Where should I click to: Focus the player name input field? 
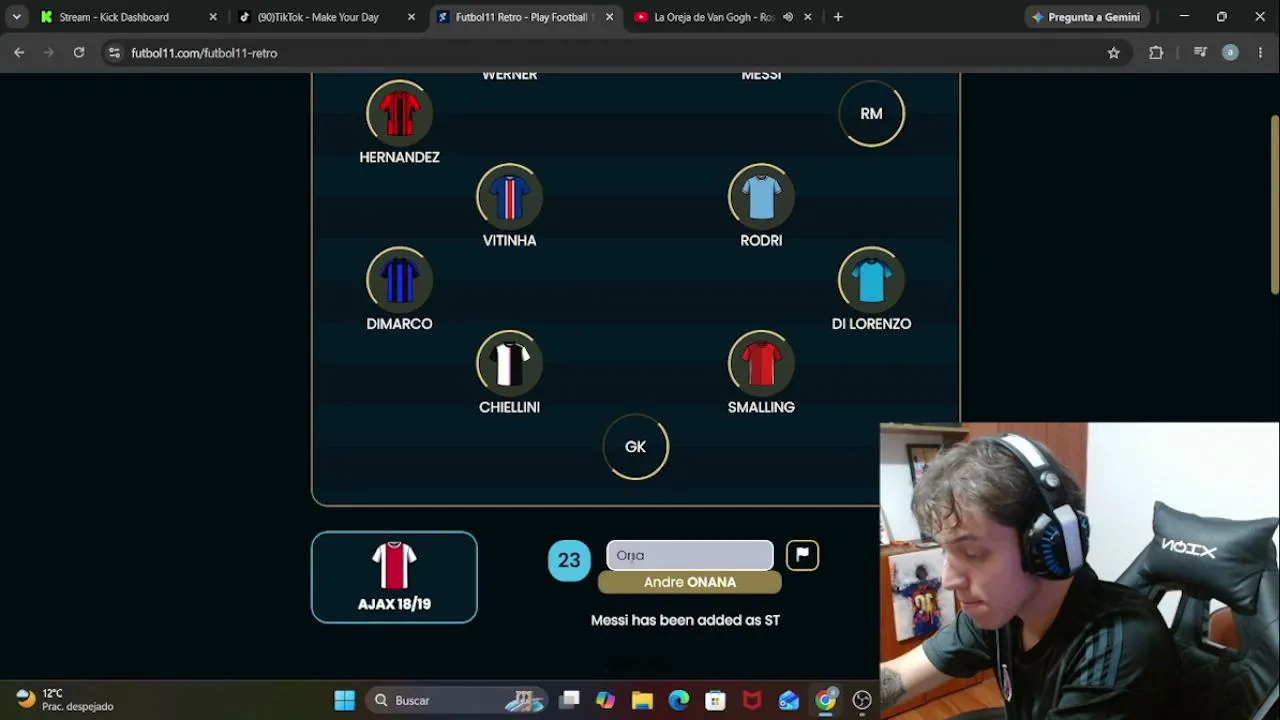click(x=690, y=555)
